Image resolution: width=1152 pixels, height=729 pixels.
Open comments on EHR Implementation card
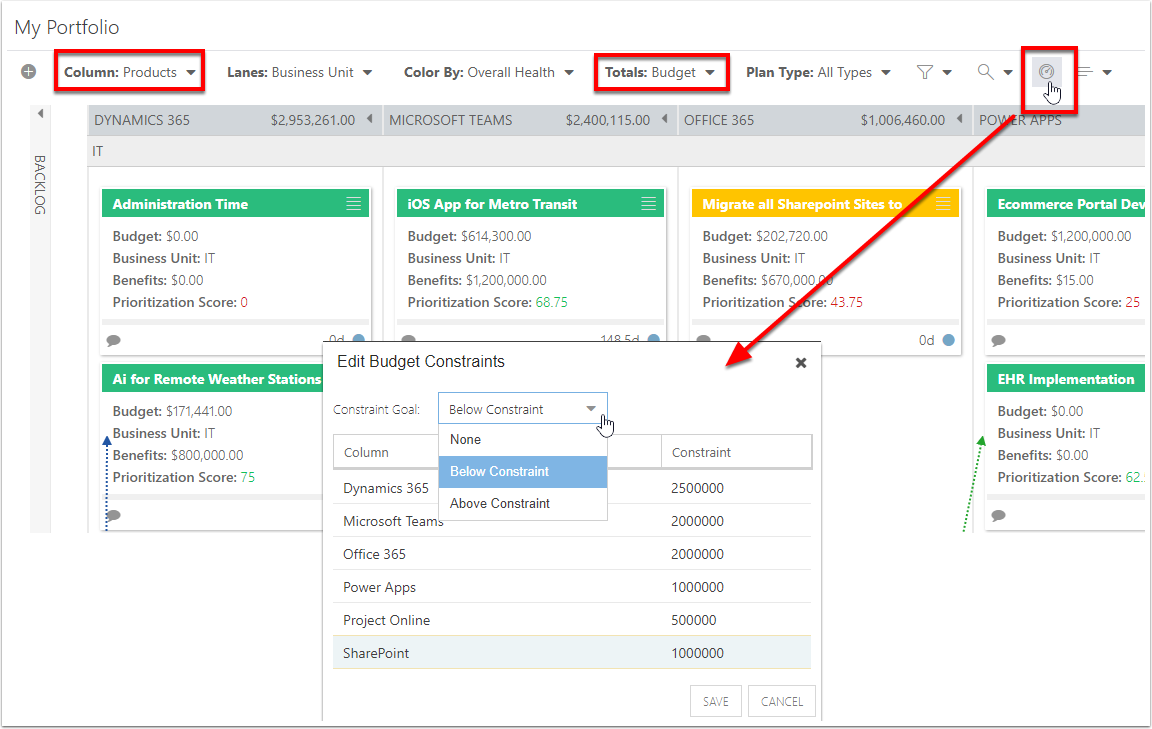pyautogui.click(x=998, y=515)
